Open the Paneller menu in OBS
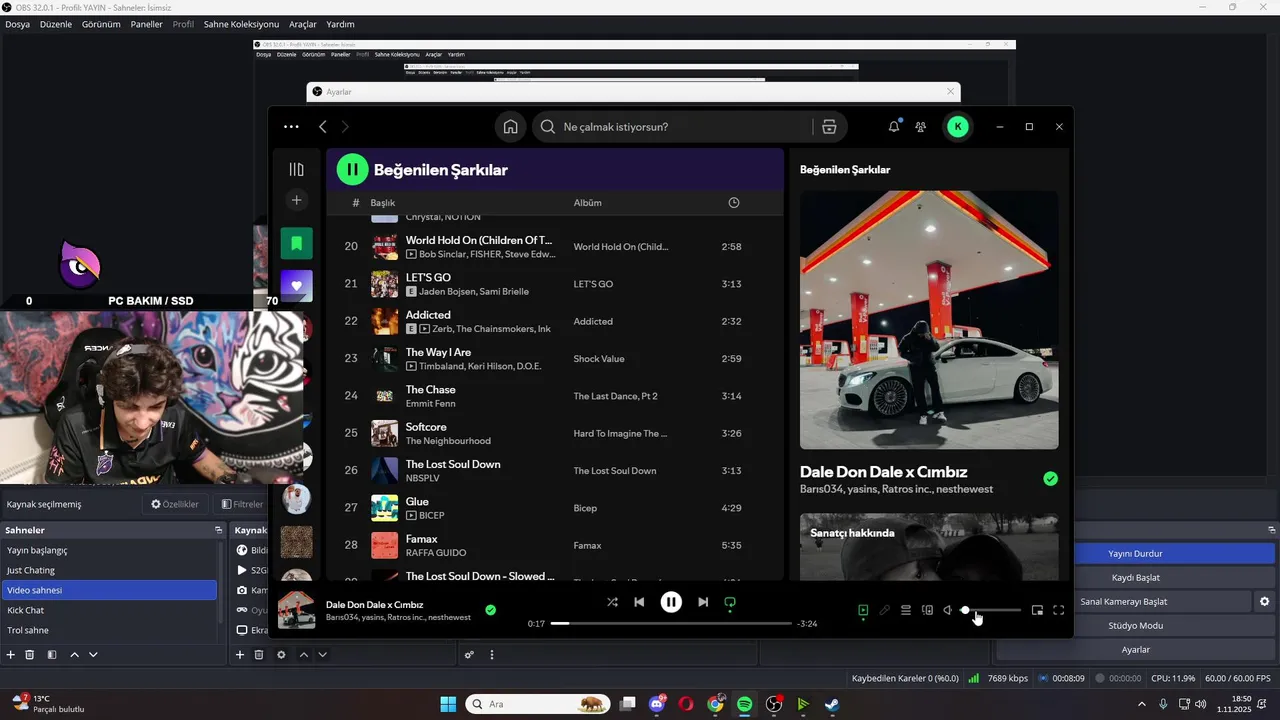This screenshot has width=1280, height=720. [x=147, y=24]
